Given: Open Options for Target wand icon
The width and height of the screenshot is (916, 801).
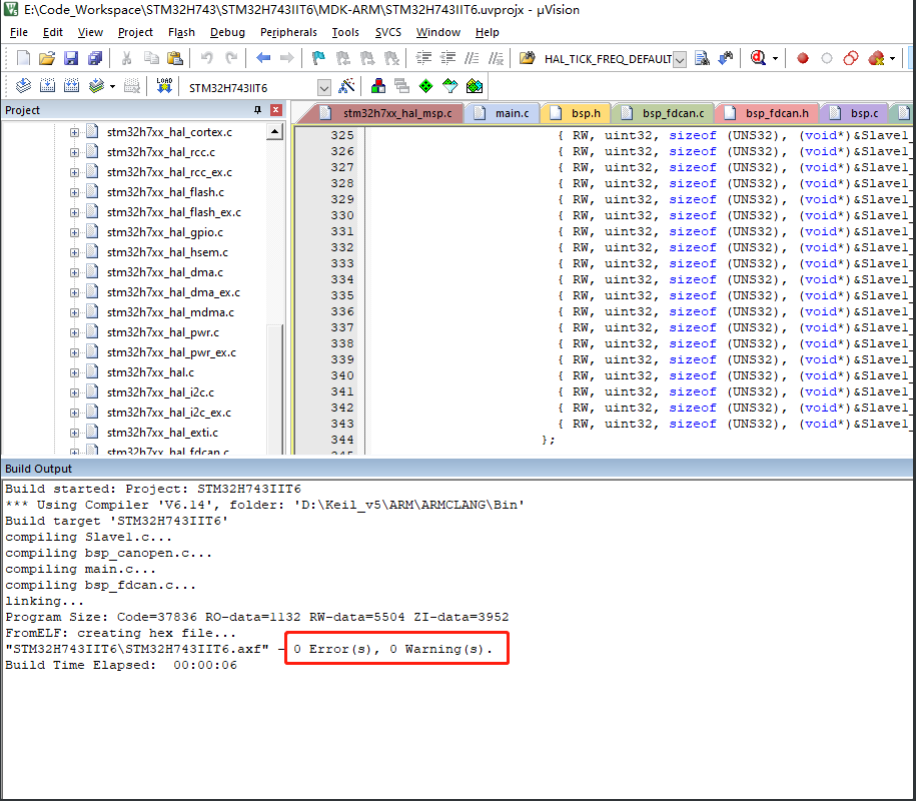Looking at the screenshot, I should pyautogui.click(x=346, y=86).
